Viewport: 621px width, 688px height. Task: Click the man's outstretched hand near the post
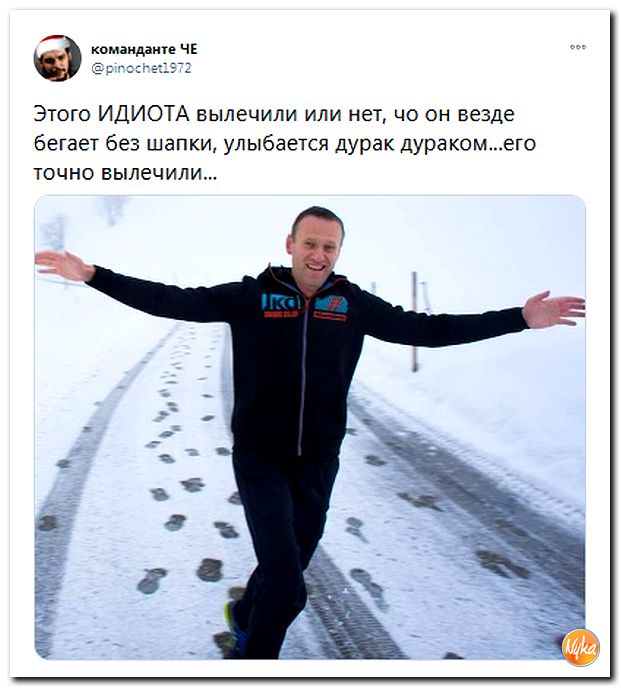coord(552,310)
